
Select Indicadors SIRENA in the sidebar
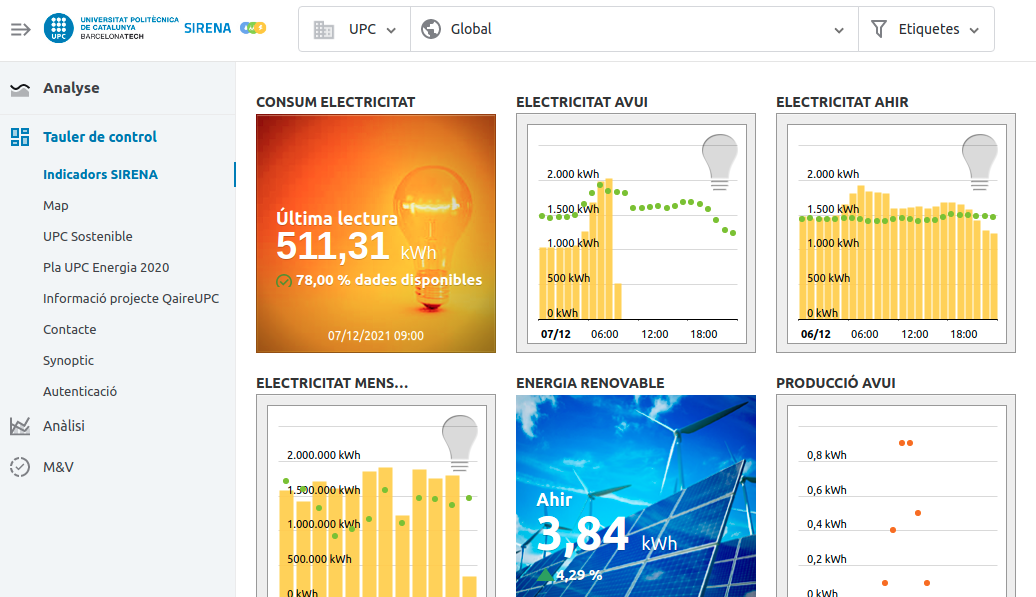coord(100,175)
